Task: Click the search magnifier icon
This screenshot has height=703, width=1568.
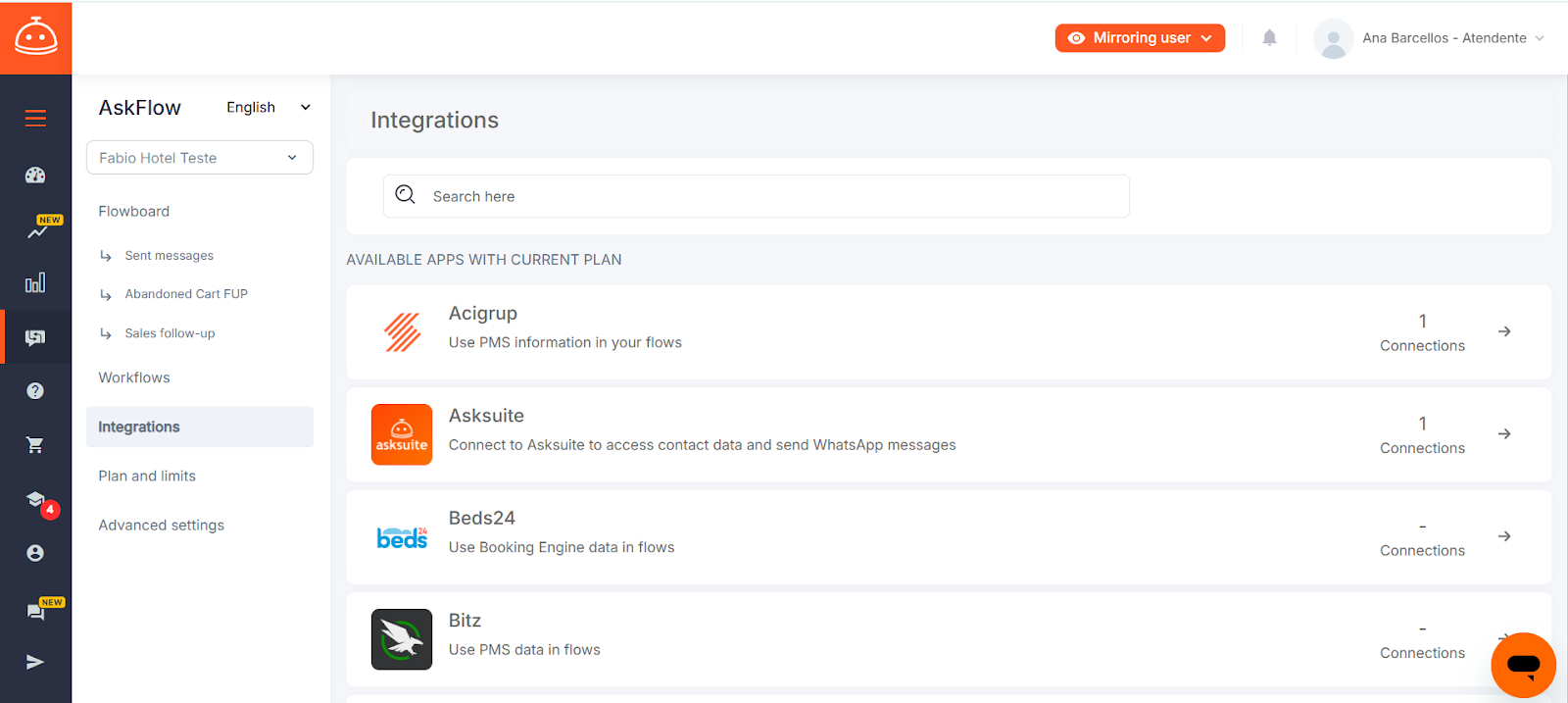Action: (x=405, y=195)
